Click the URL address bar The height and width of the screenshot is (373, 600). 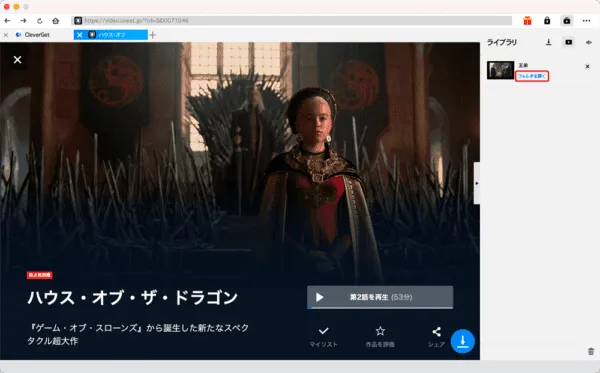292,21
